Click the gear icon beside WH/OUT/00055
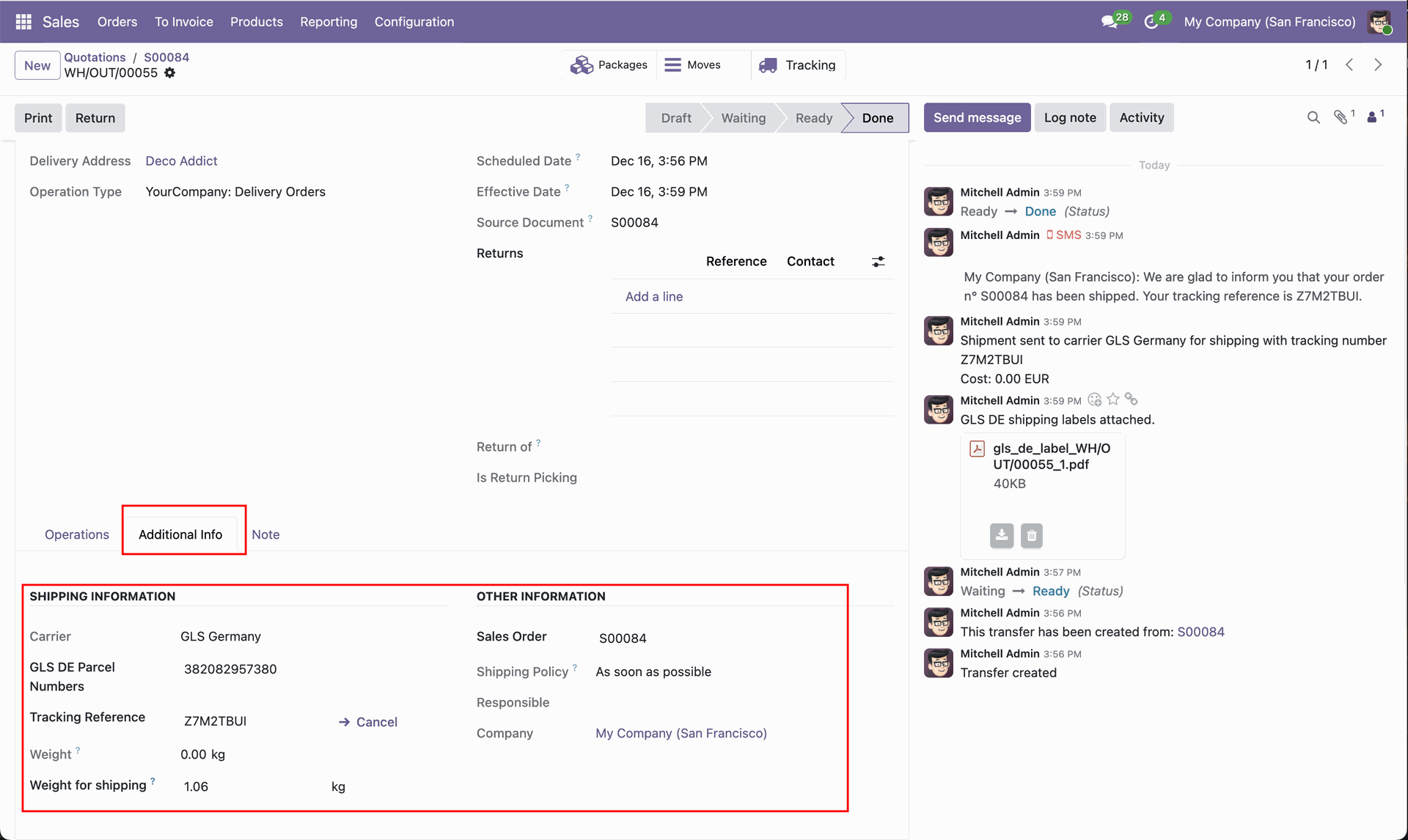Image resolution: width=1408 pixels, height=840 pixels. click(170, 73)
